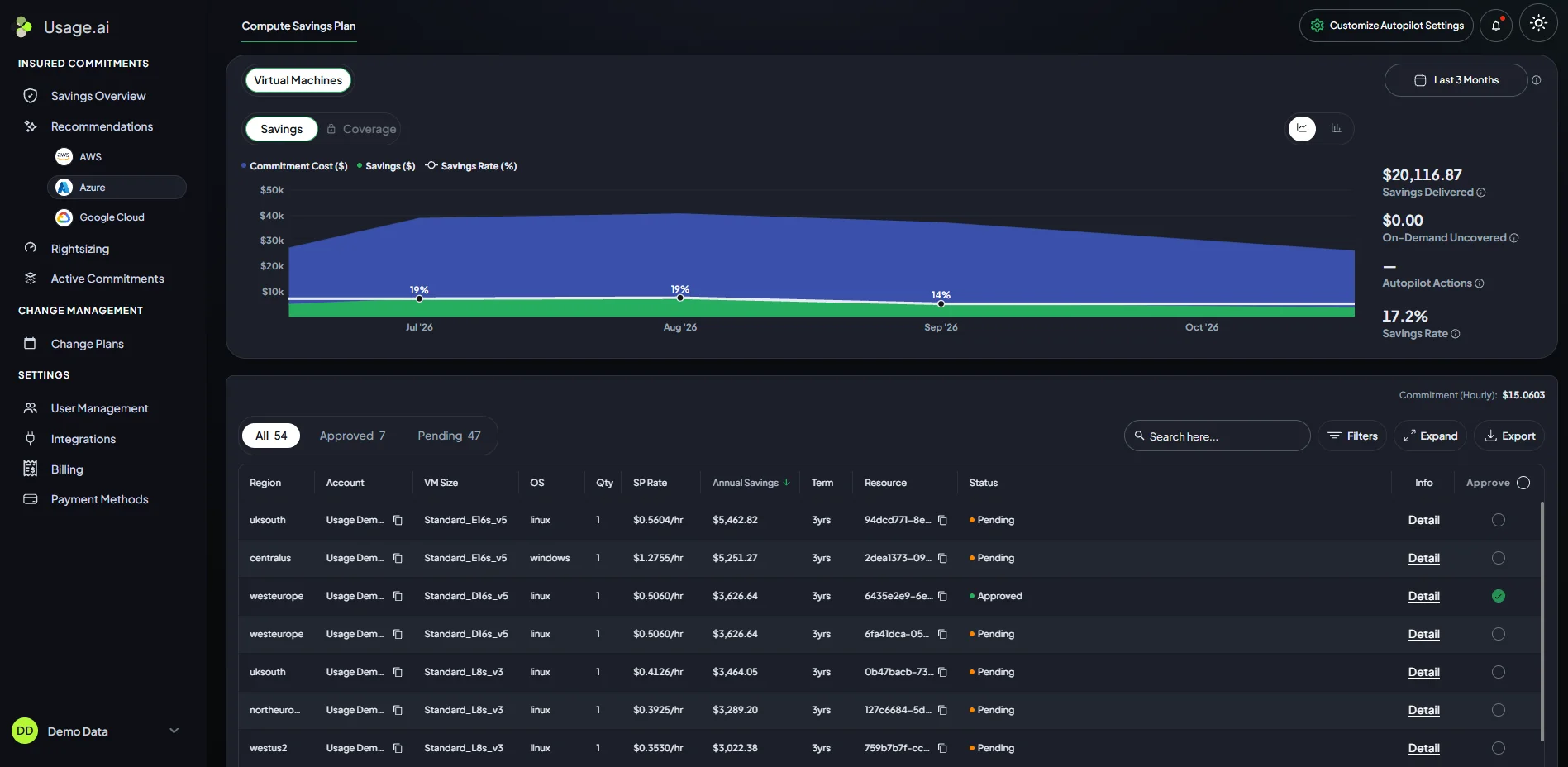
Task: Expand Recommendations sidebar section
Action: (x=102, y=126)
